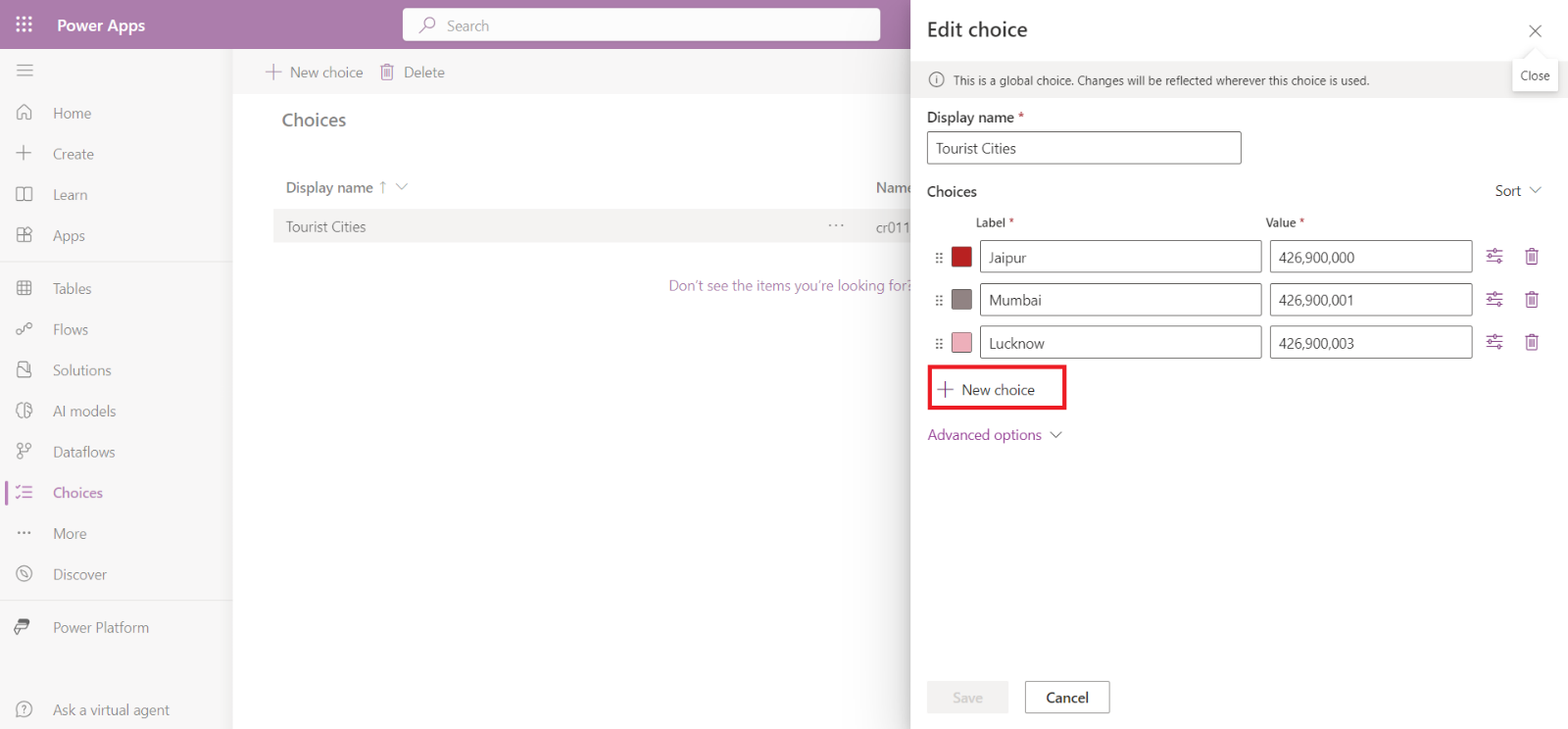1568x729 pixels.
Task: Open additional properties for Mumbai choice
Action: [1494, 300]
